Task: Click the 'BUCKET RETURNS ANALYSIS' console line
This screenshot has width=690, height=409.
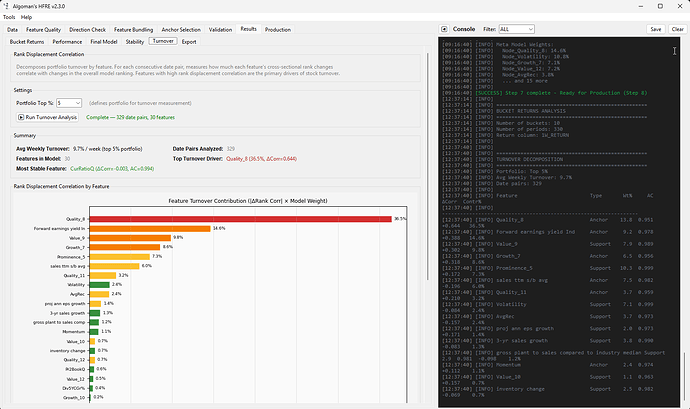Action: pyautogui.click(x=504, y=111)
